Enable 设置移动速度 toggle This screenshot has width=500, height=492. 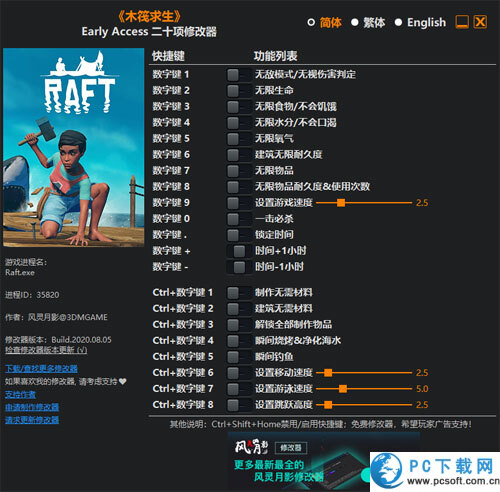(239, 373)
